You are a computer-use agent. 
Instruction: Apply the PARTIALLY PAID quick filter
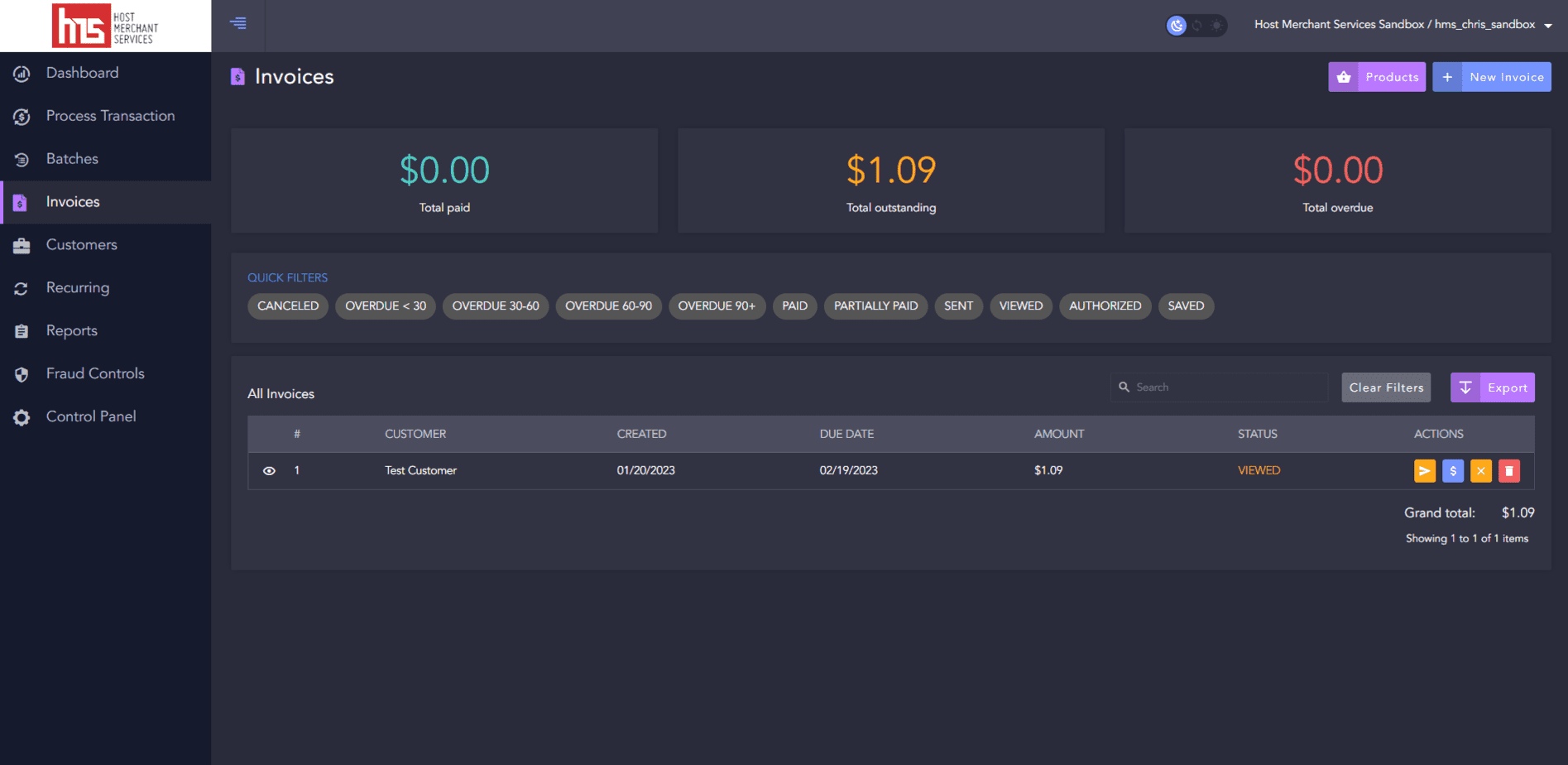[875, 306]
